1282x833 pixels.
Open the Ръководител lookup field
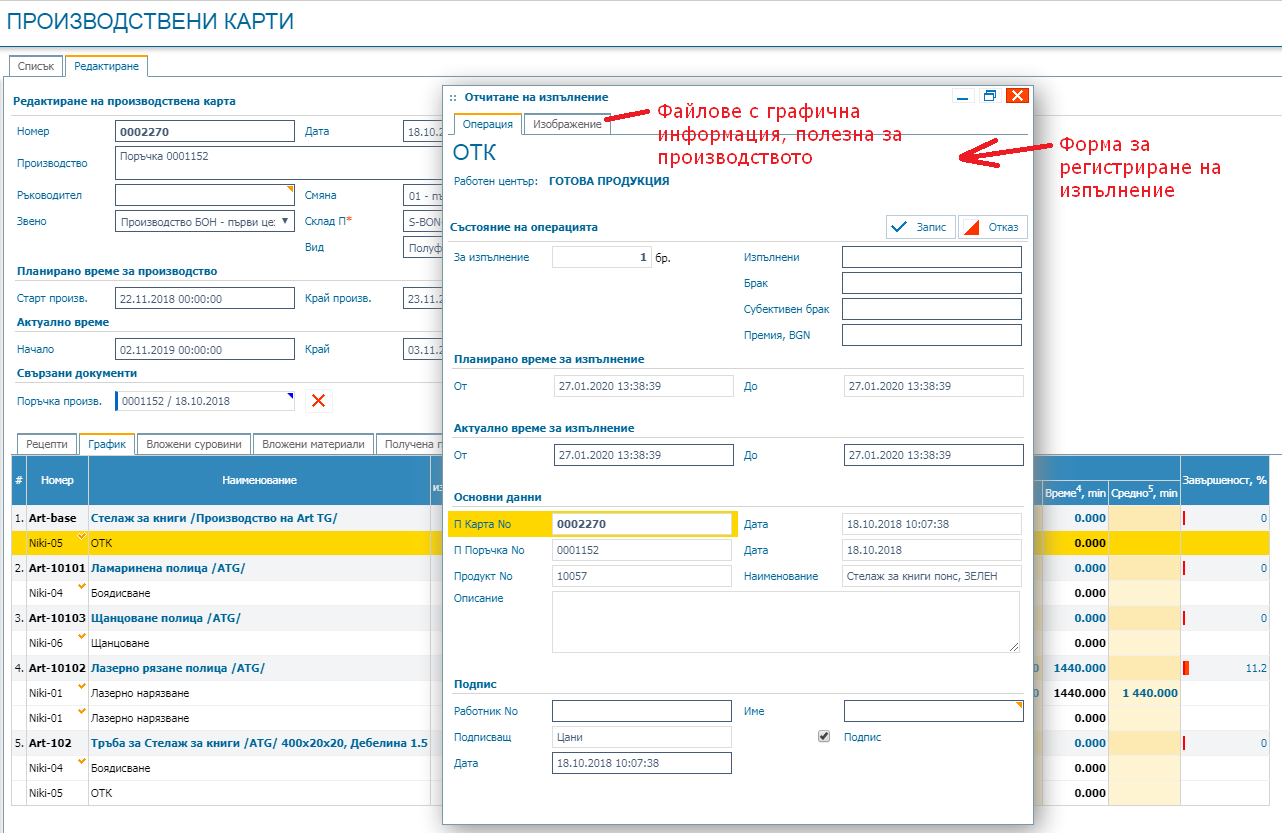(x=205, y=195)
